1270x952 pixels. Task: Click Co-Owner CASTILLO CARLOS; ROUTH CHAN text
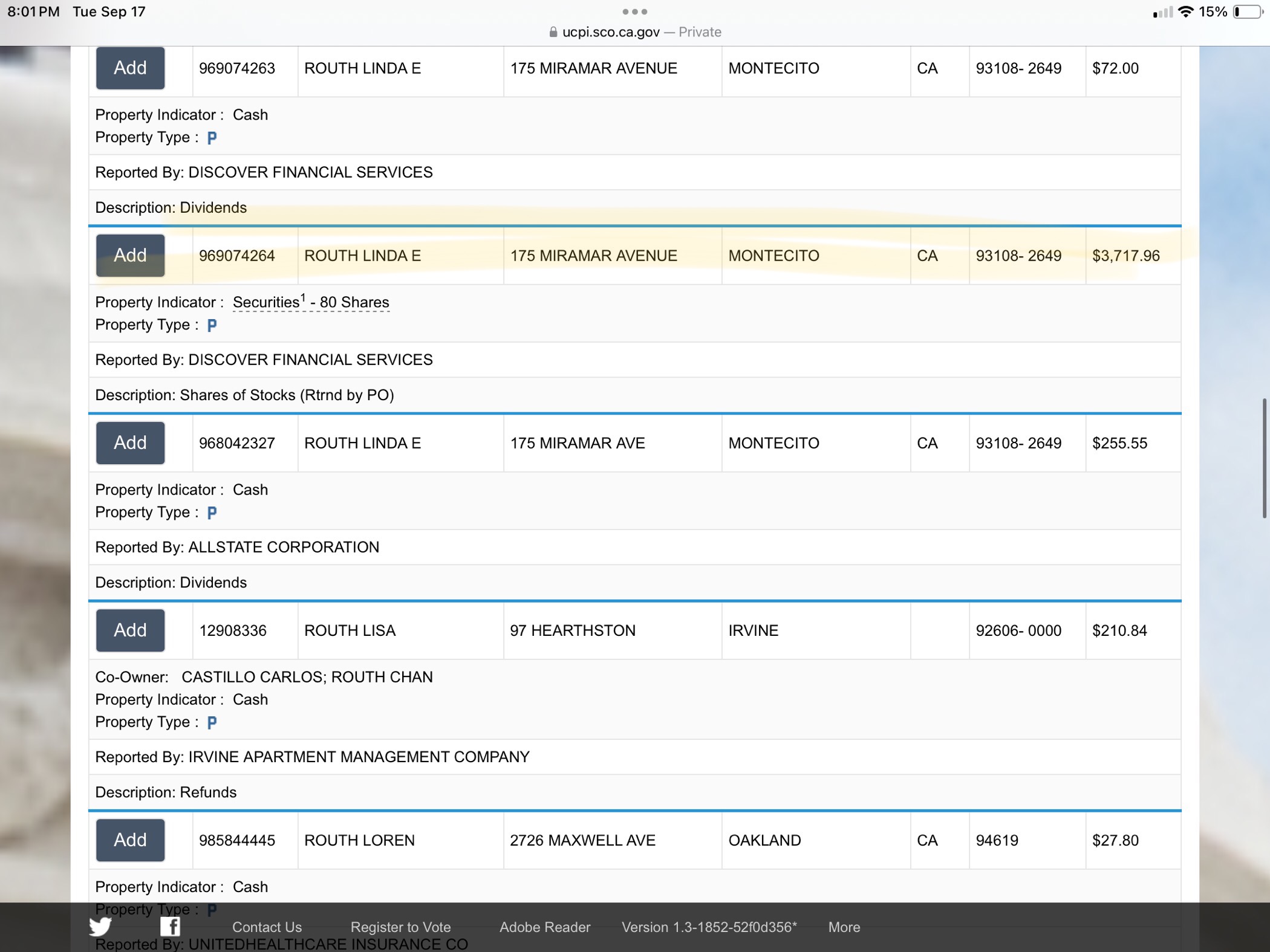pos(264,677)
